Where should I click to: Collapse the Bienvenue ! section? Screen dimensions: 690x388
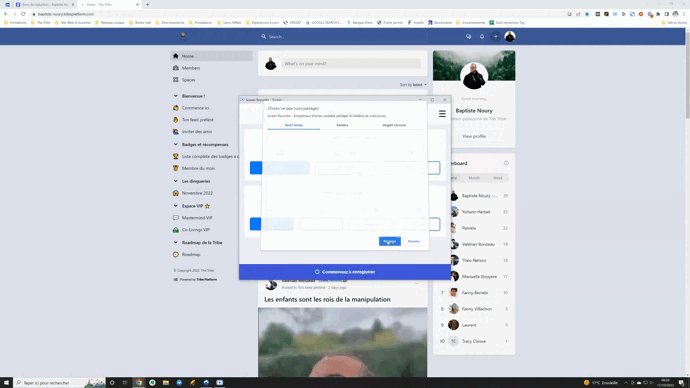[x=176, y=96]
